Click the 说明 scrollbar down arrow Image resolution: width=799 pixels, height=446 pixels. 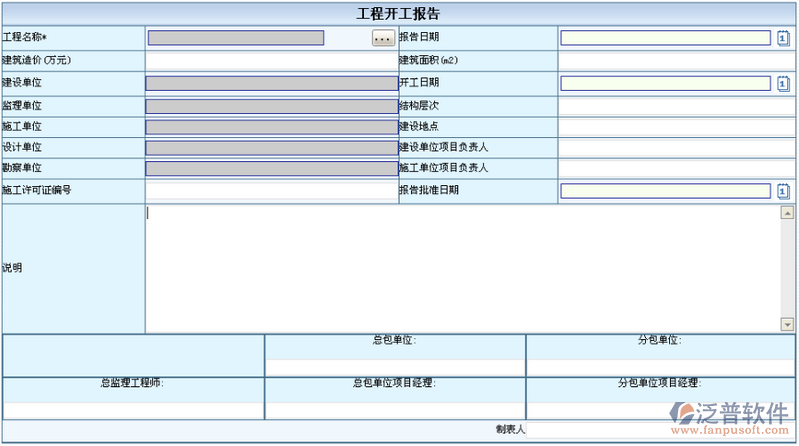pyautogui.click(x=787, y=324)
